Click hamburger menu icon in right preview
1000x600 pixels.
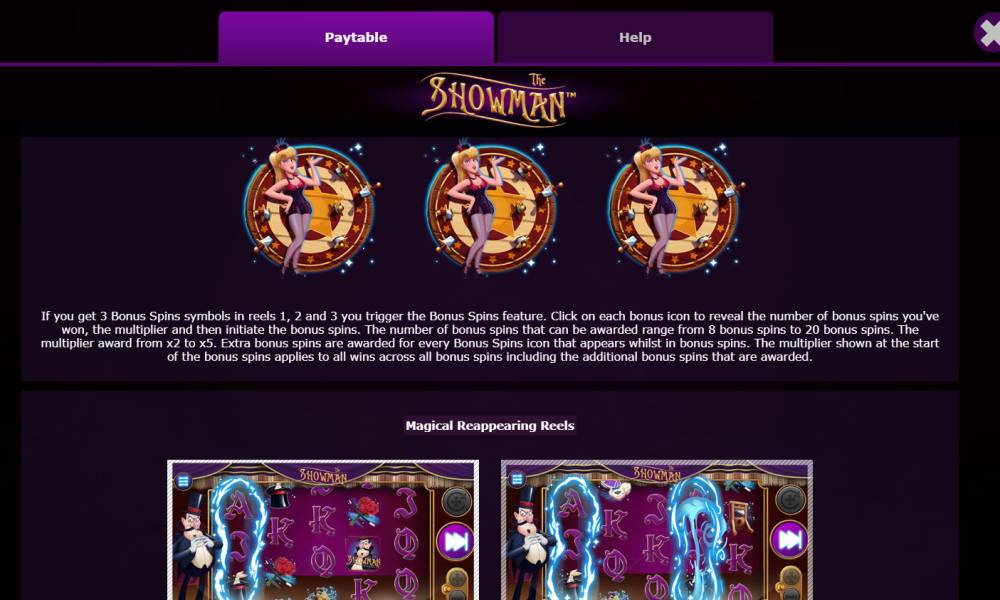(517, 478)
